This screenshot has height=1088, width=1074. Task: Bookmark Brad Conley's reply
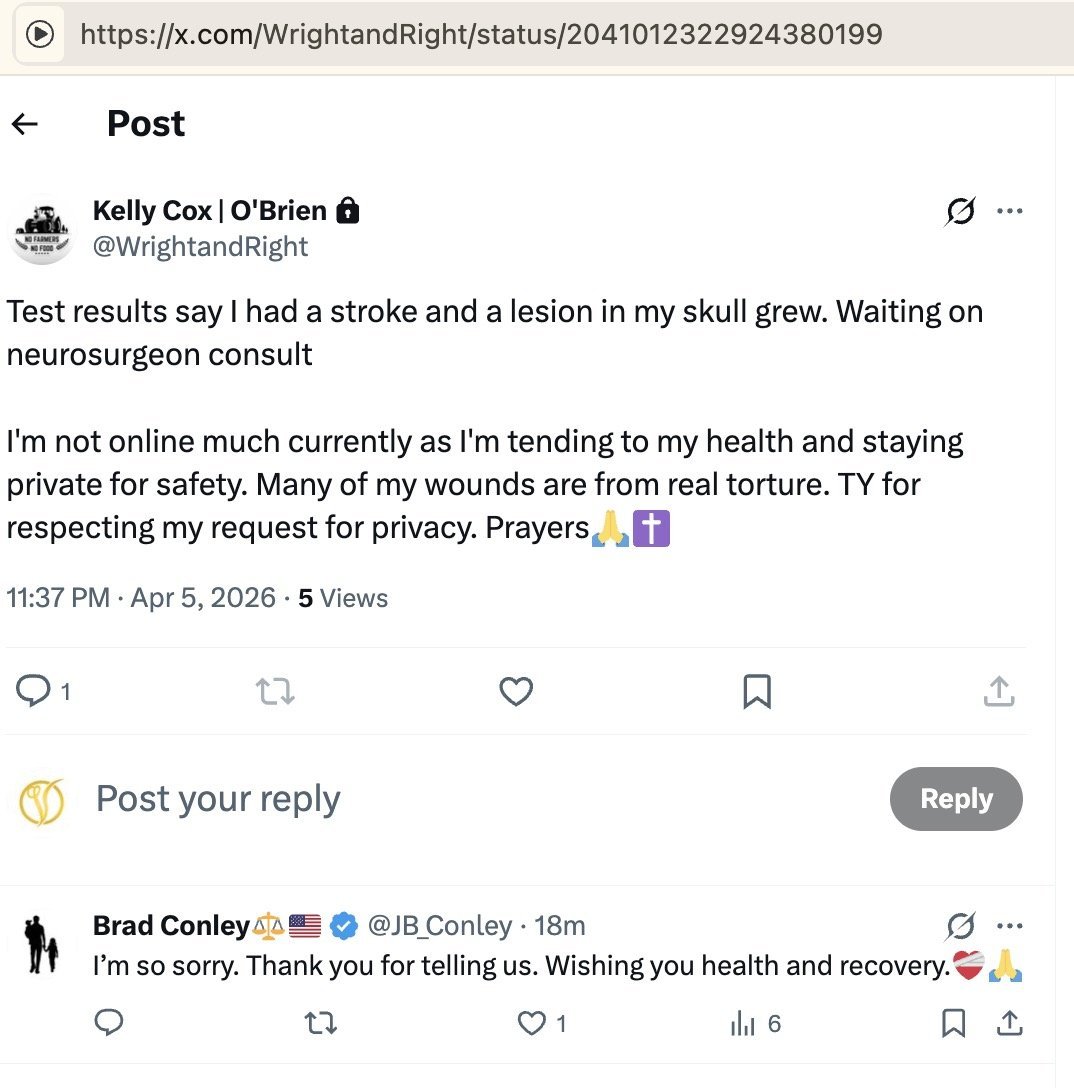coord(954,1023)
